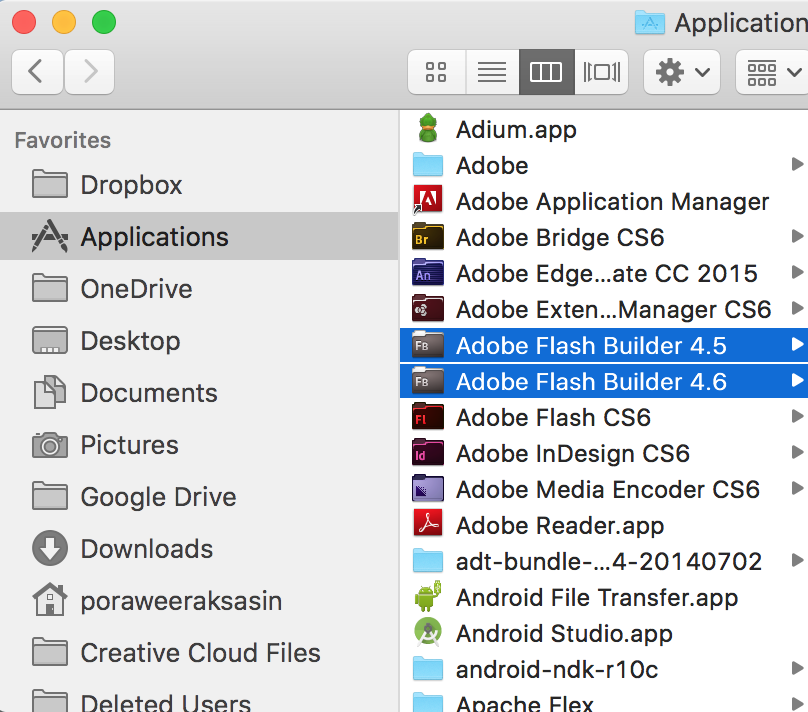
Task: Click the green zoom window button
Action: [x=104, y=23]
